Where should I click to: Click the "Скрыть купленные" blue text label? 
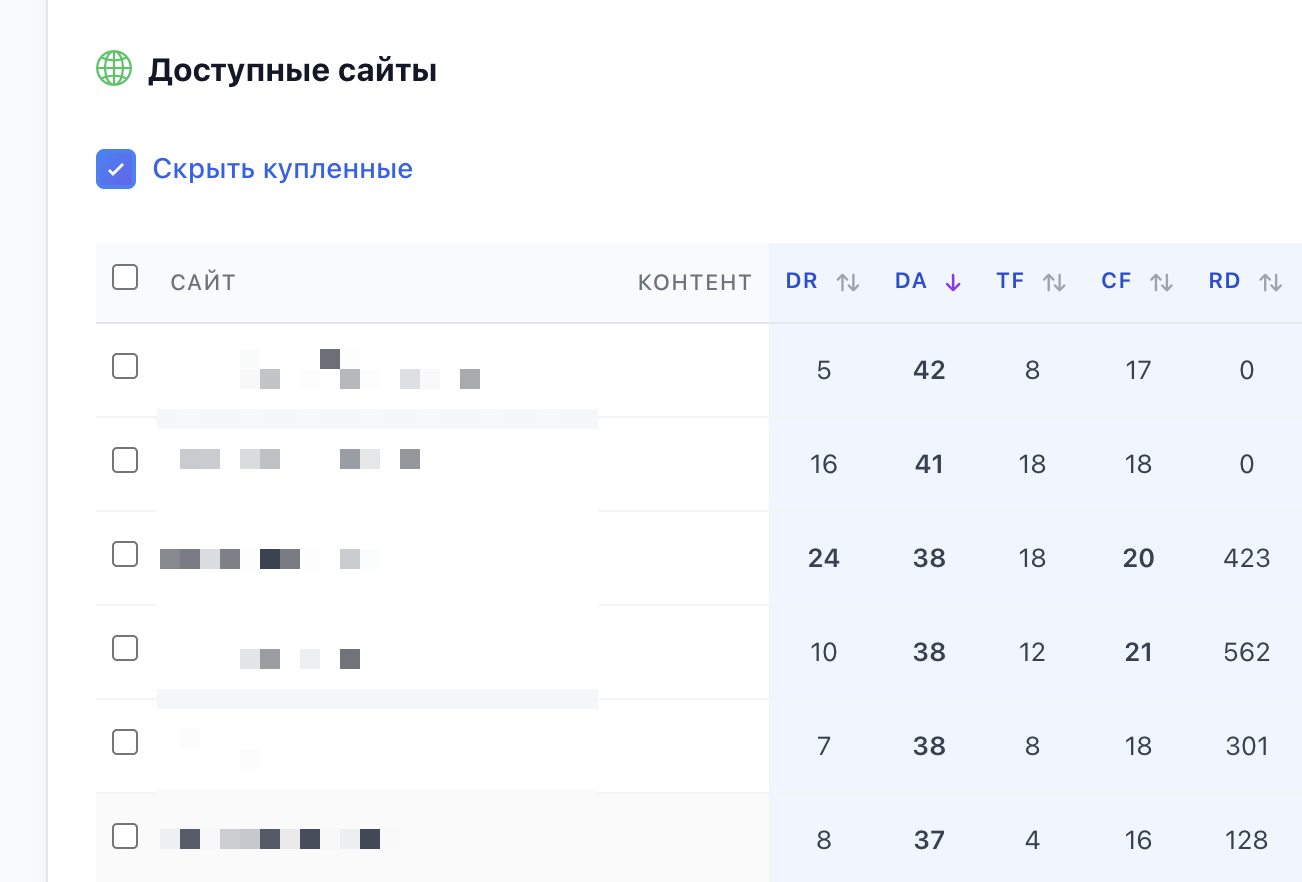(282, 169)
